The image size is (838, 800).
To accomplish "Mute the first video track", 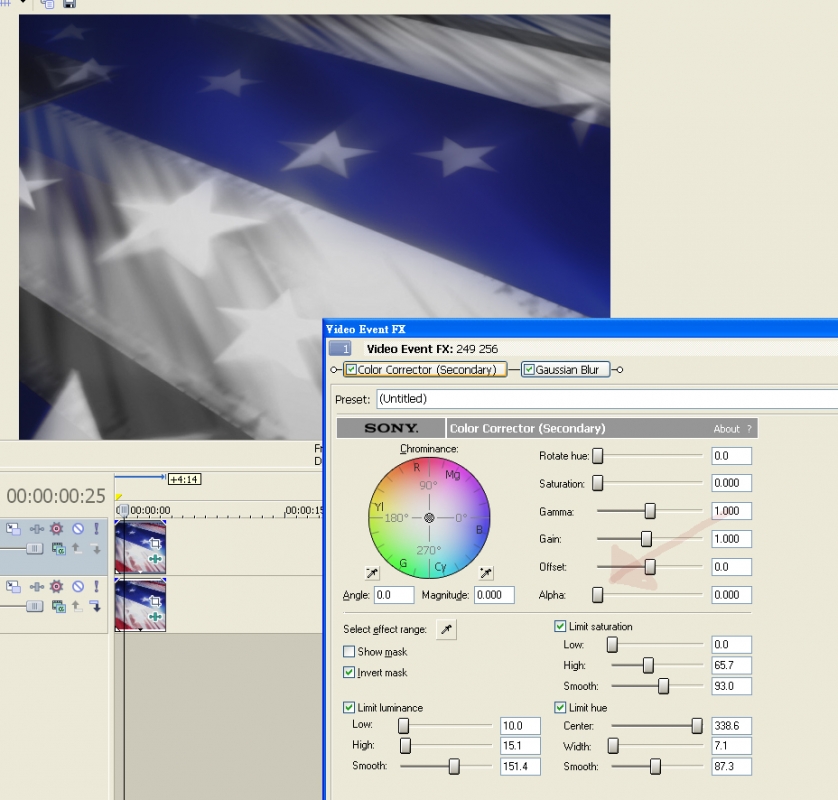I will coord(78,529).
